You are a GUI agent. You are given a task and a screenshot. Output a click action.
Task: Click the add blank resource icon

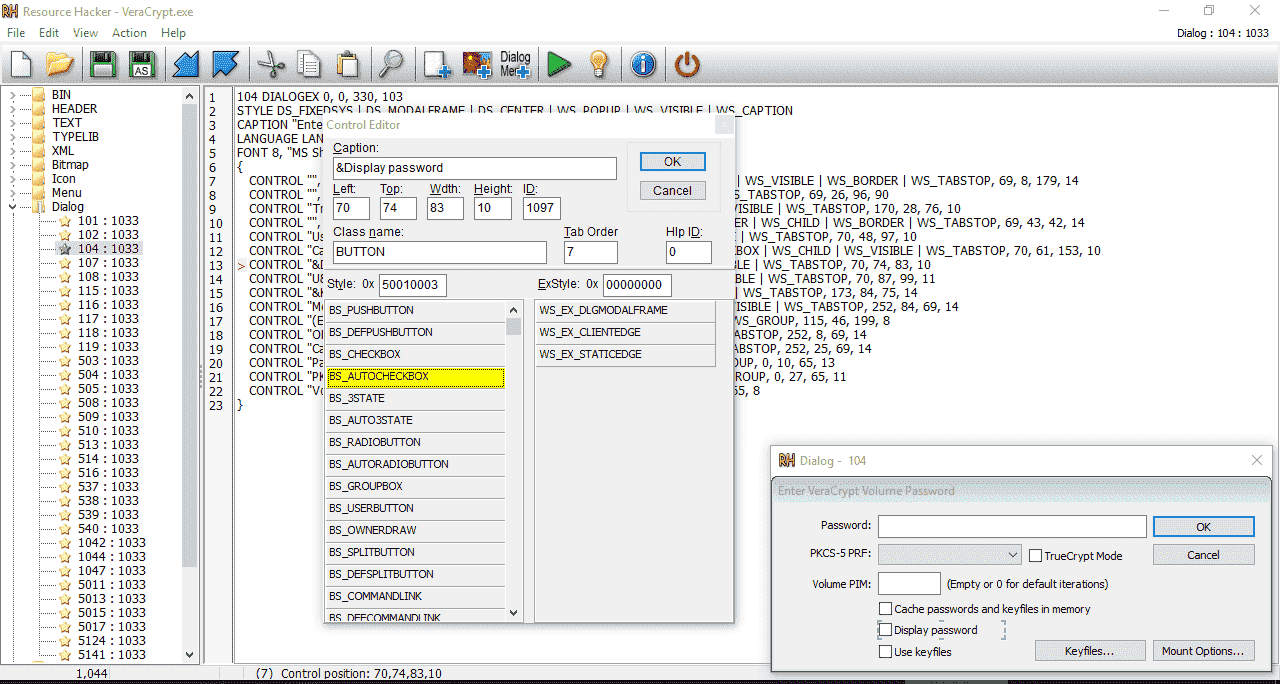pos(437,64)
